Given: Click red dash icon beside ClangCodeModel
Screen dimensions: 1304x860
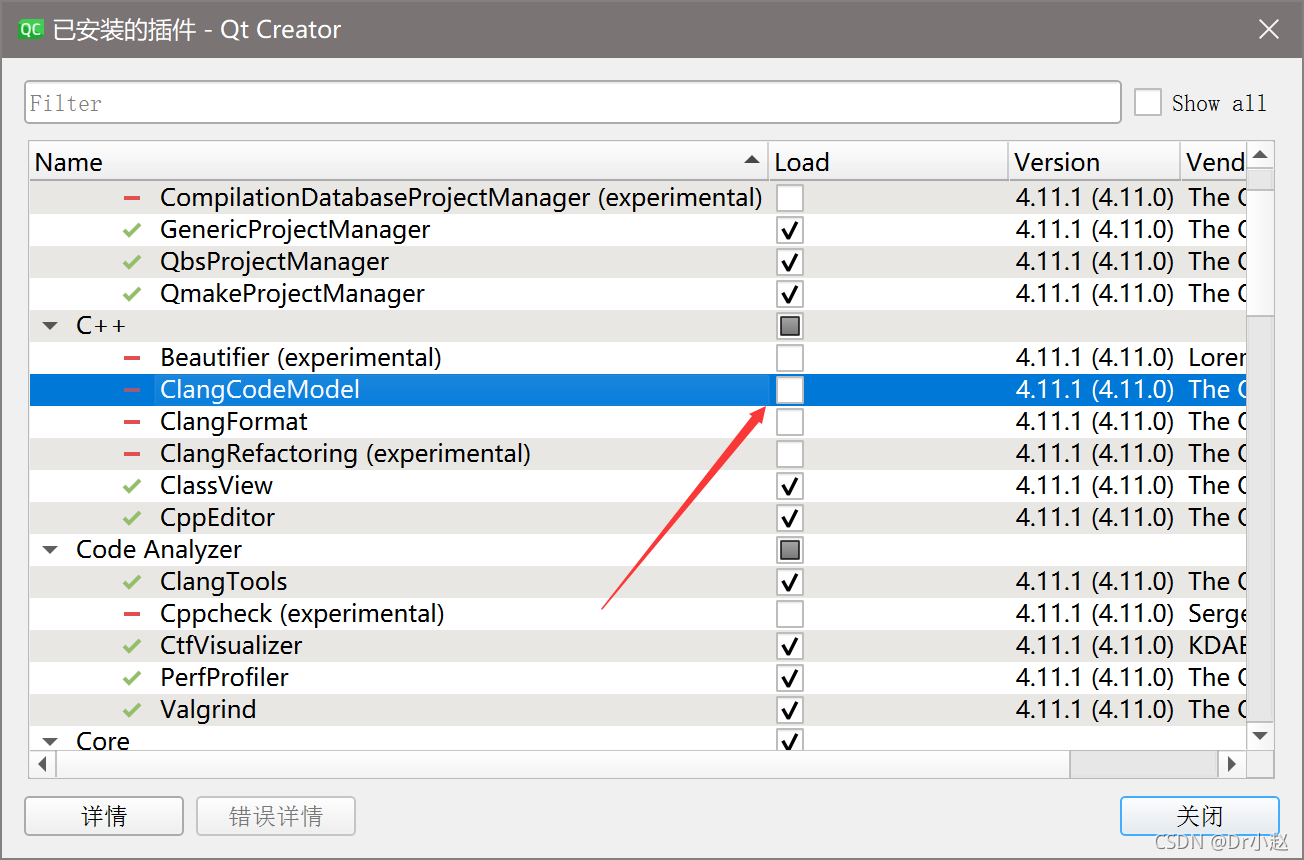Looking at the screenshot, I should 132,390.
